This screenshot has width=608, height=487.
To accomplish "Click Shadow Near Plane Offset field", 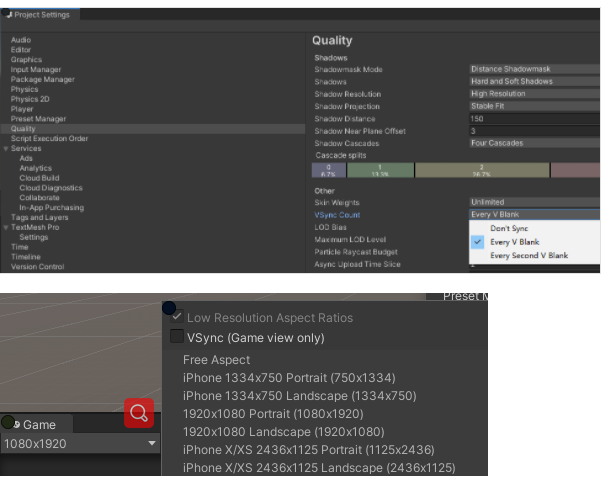I will (x=534, y=131).
